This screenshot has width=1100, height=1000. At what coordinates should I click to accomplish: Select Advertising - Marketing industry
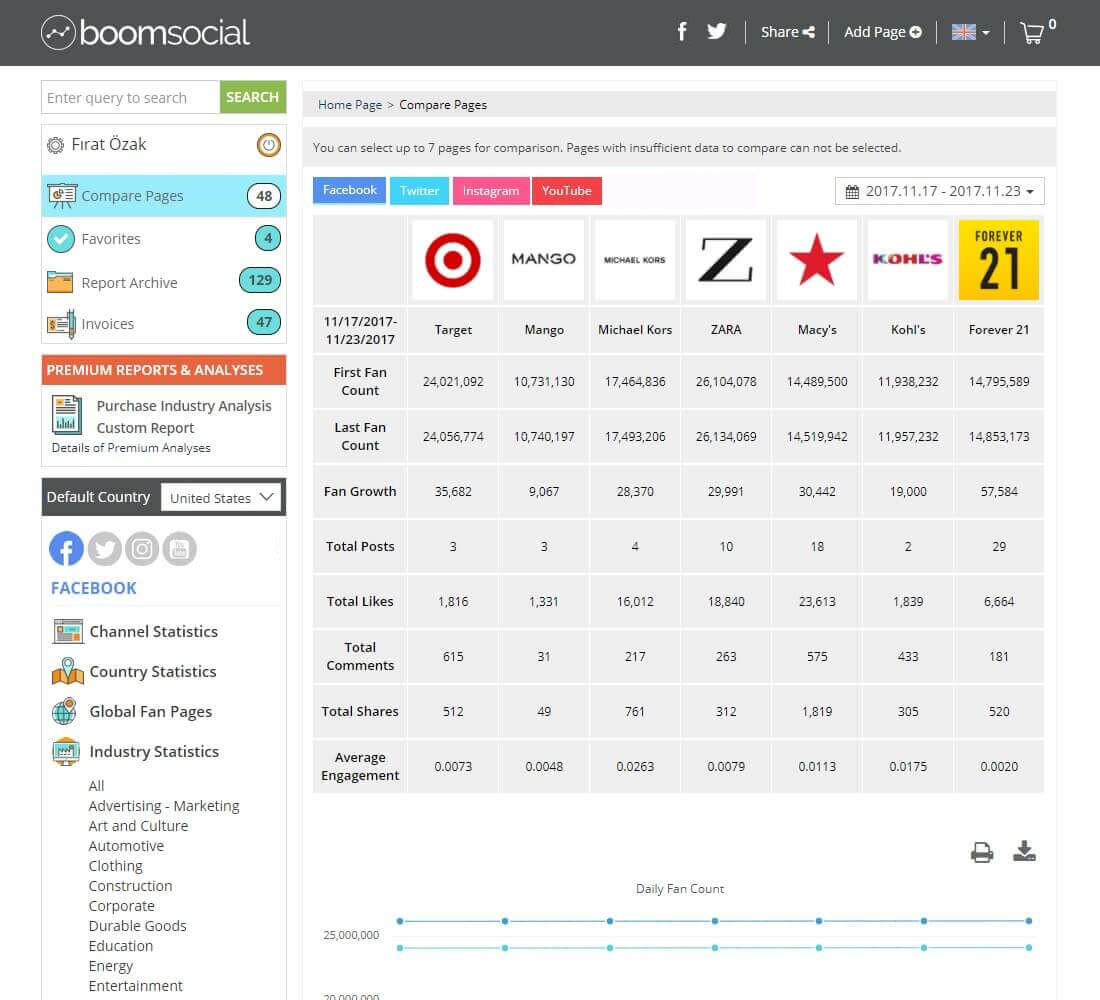pos(164,806)
